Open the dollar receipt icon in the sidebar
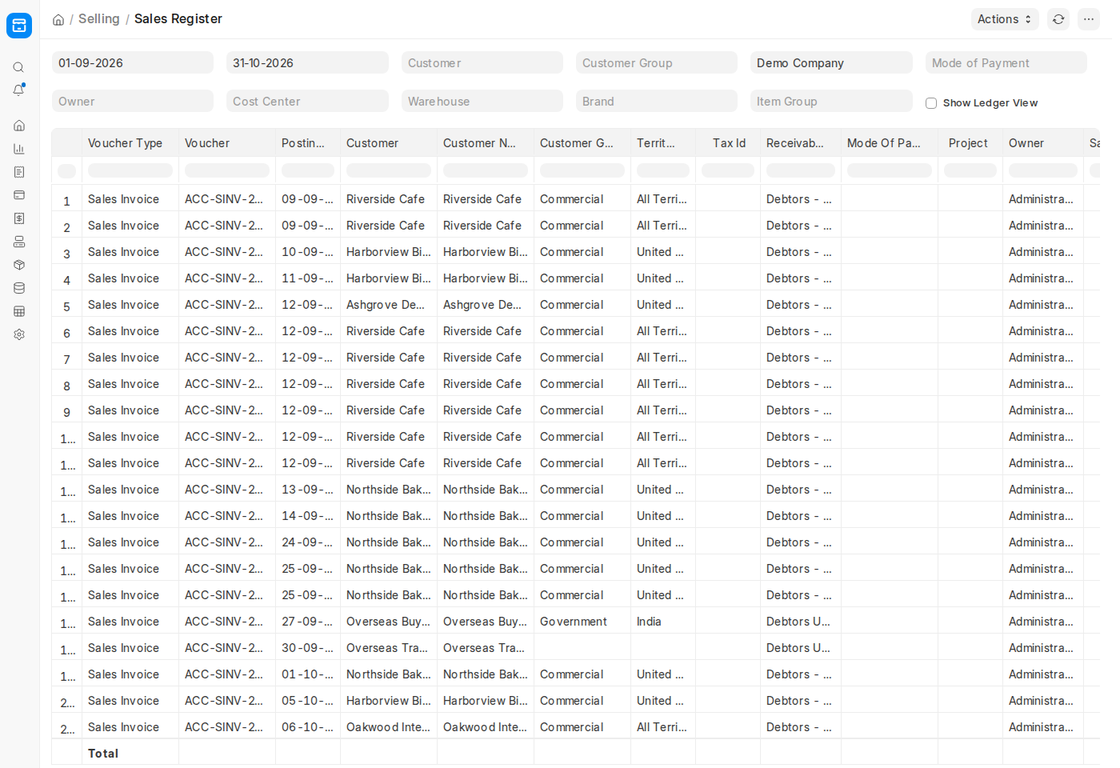 (x=19, y=219)
